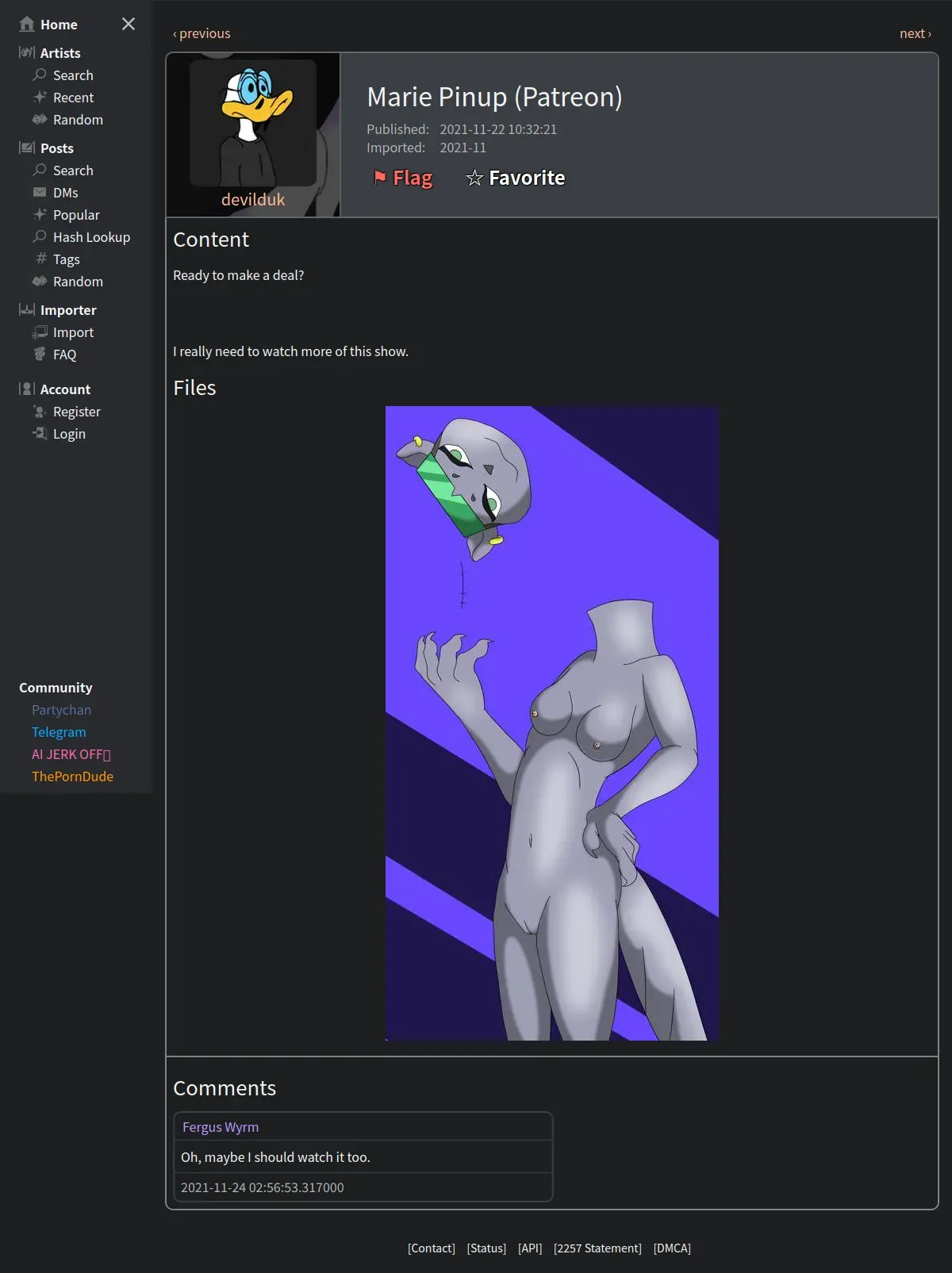Click the sparkle icon beside Recent
This screenshot has height=1273, width=952.
pos(40,97)
